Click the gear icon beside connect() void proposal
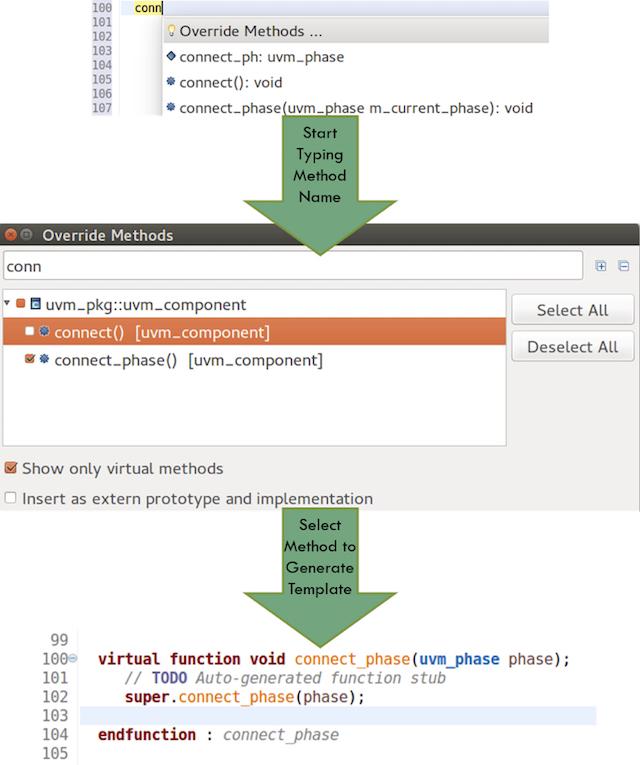Image resolution: width=640 pixels, height=765 pixels. point(171,81)
